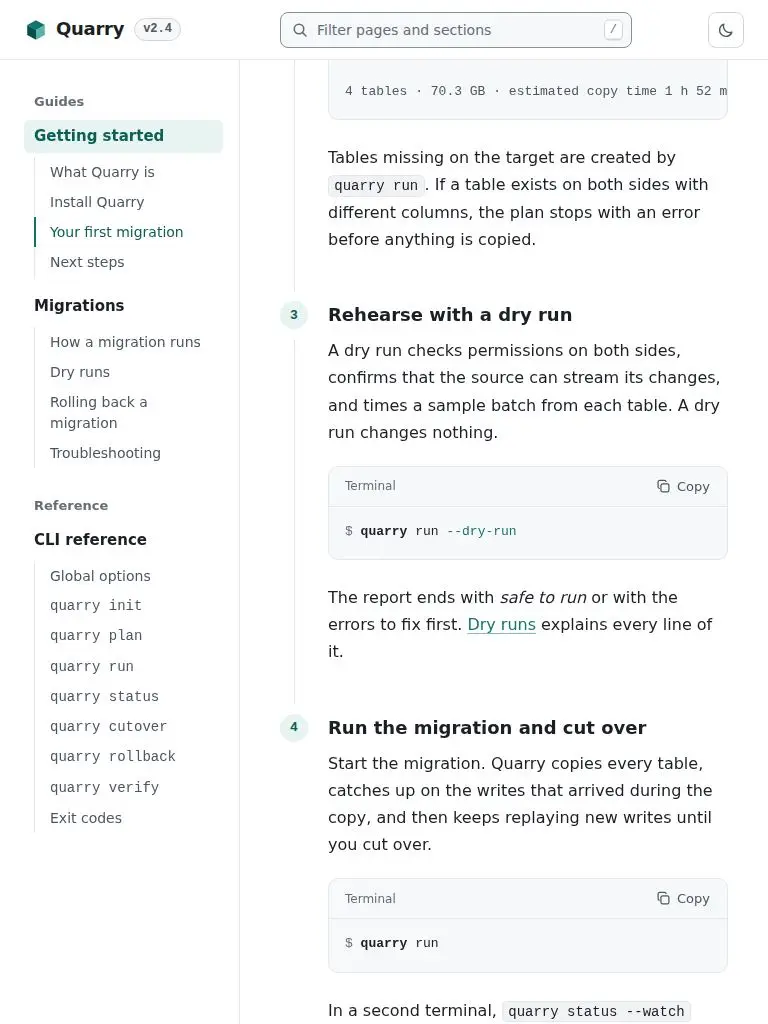Screen dimensions: 768x1024
Task: Copy the quarry run terminal command
Action: [683, 899]
